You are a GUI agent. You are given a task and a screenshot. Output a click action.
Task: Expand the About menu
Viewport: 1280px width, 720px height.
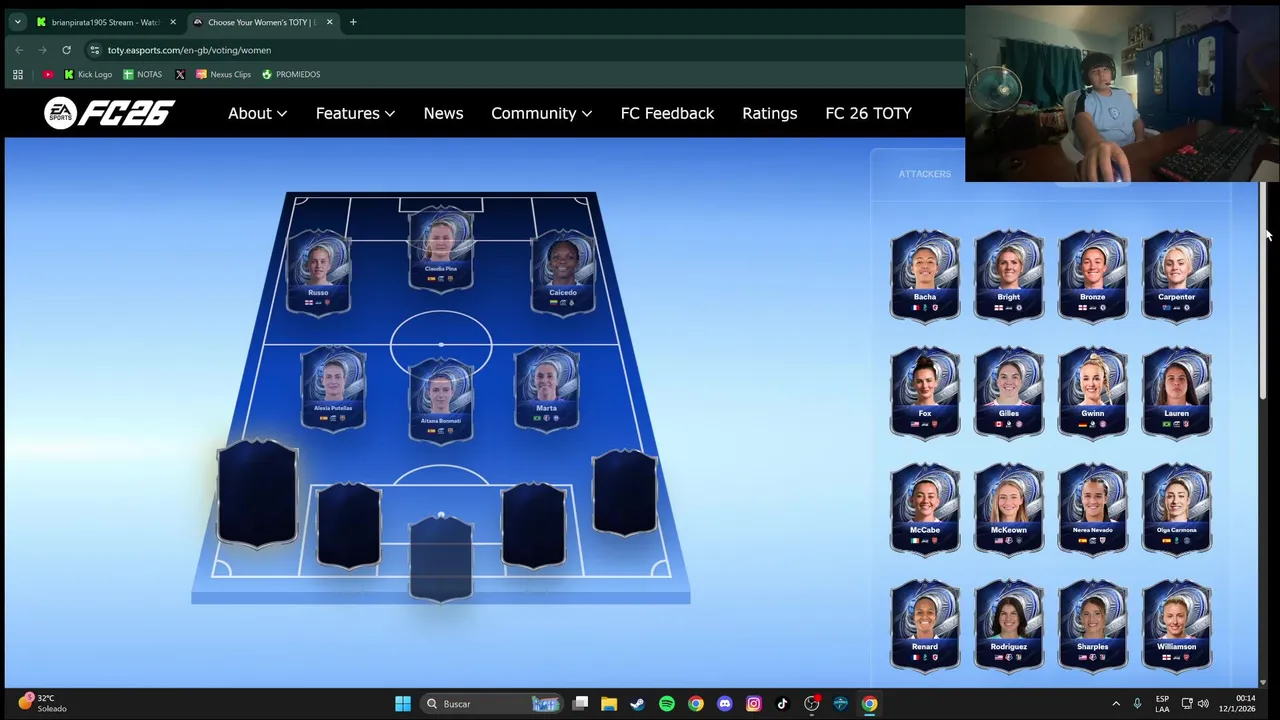click(x=257, y=113)
